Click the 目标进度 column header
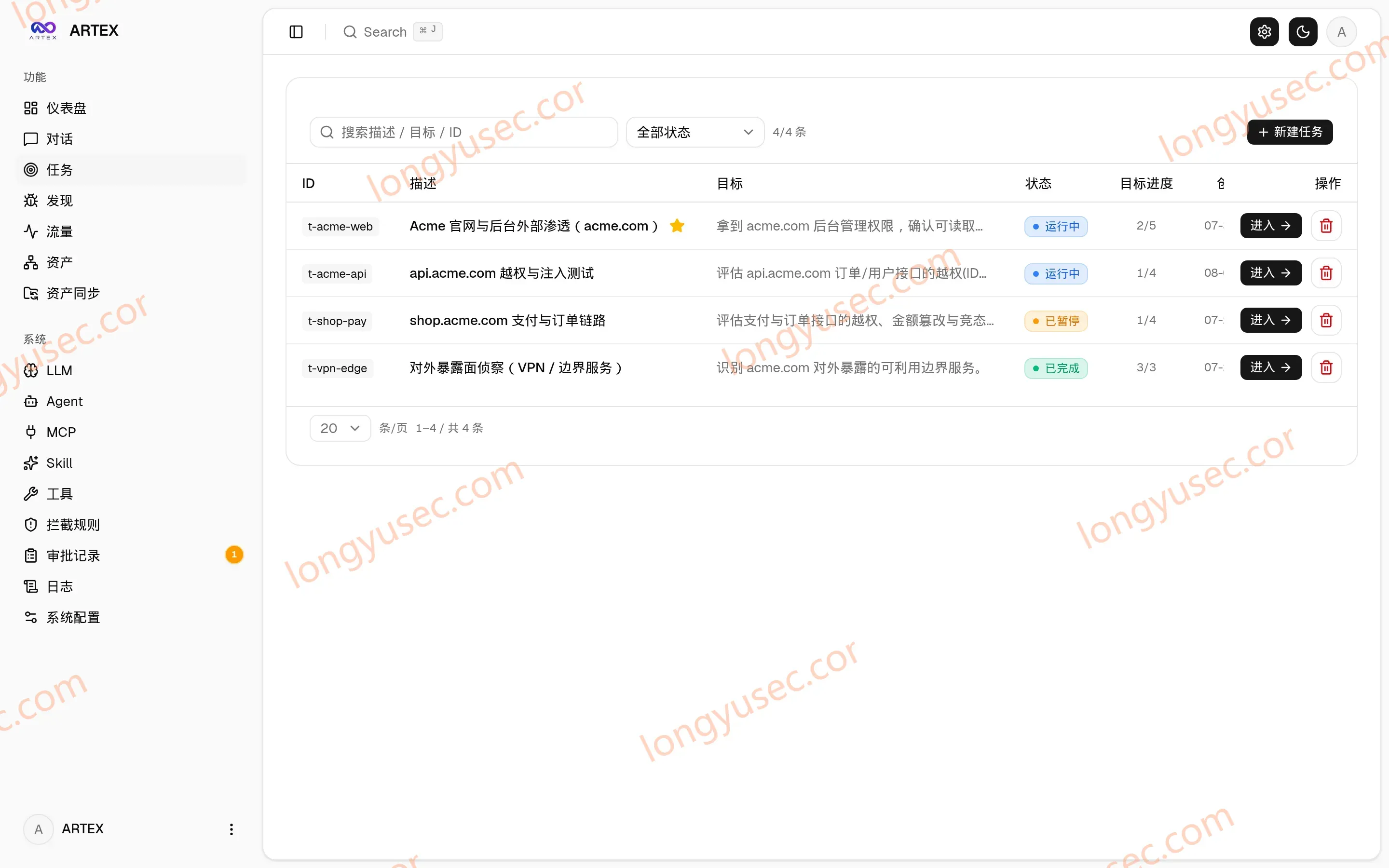Viewport: 1389px width, 868px height. [x=1146, y=183]
